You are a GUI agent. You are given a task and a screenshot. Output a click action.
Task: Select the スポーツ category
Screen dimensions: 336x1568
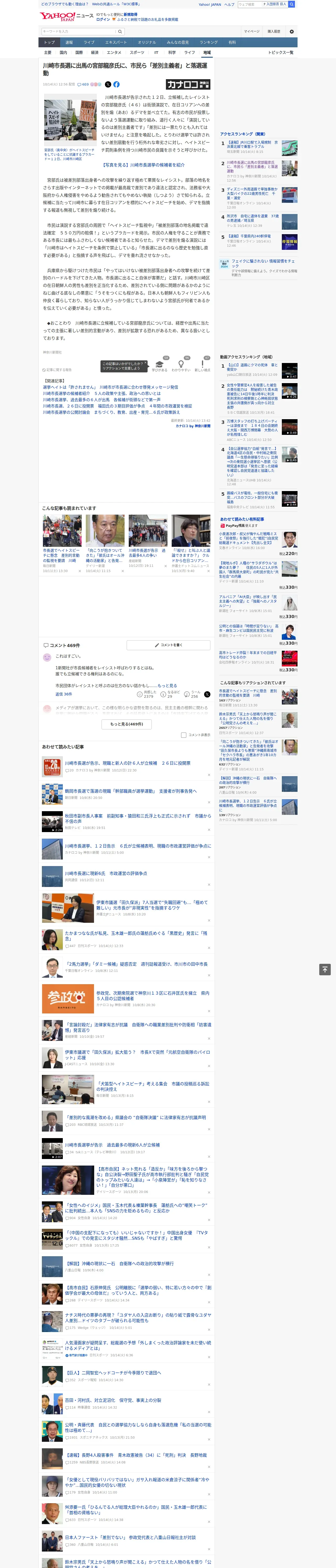point(137,52)
